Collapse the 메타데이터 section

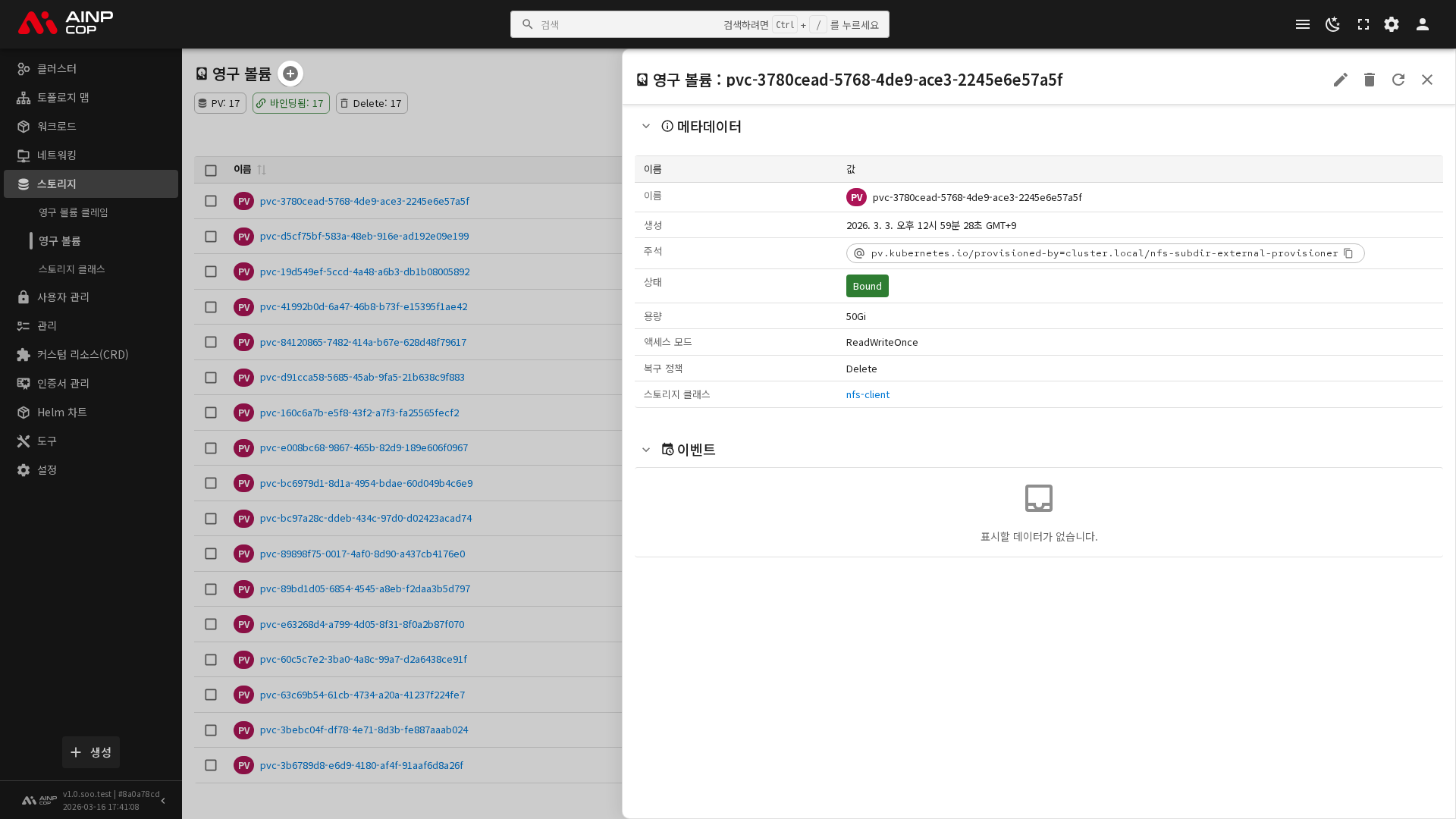(645, 127)
